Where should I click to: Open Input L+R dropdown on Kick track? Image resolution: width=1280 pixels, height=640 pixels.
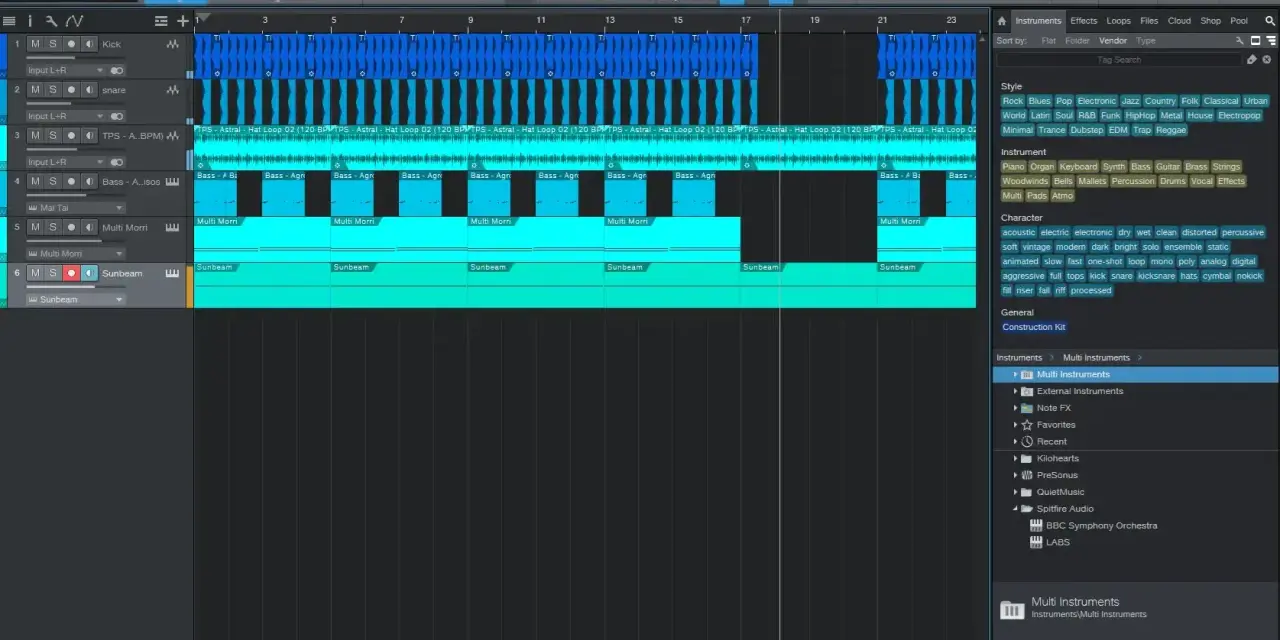tap(65, 70)
